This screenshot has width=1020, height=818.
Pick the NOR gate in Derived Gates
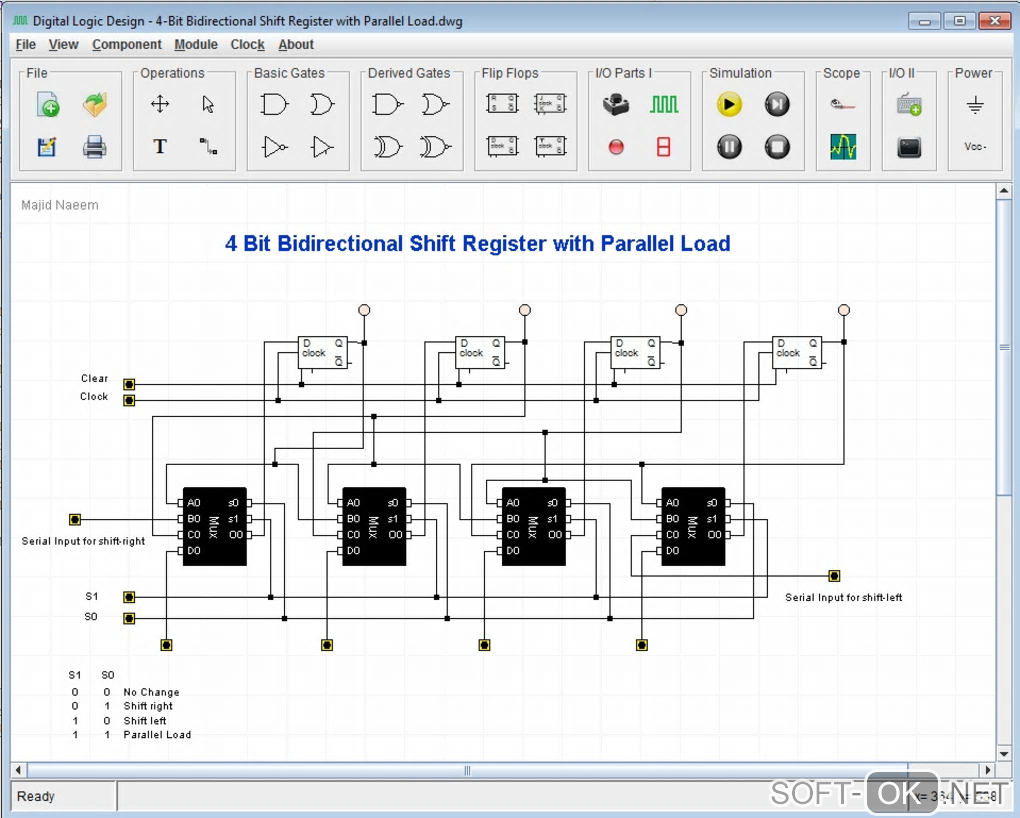(436, 104)
